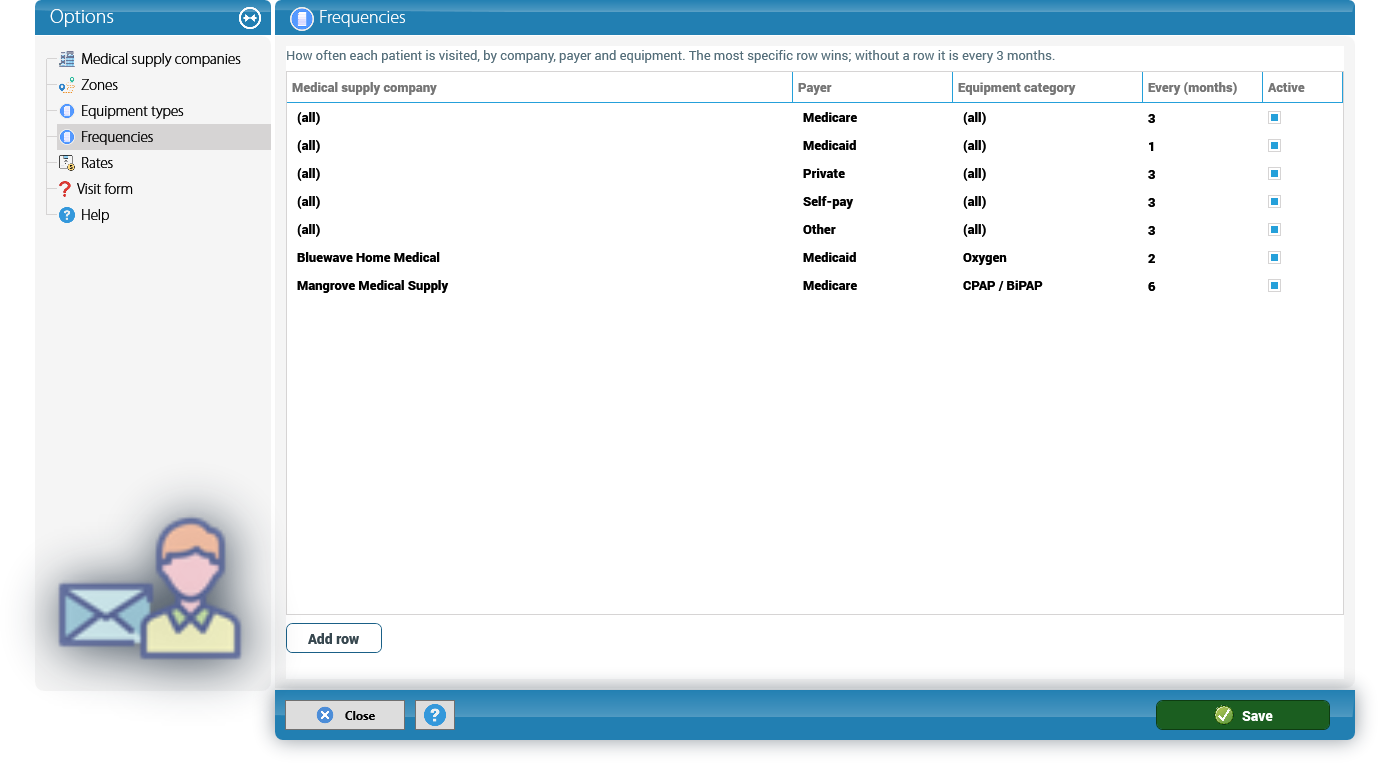Click the Equipment types icon in sidebar

(x=67, y=111)
